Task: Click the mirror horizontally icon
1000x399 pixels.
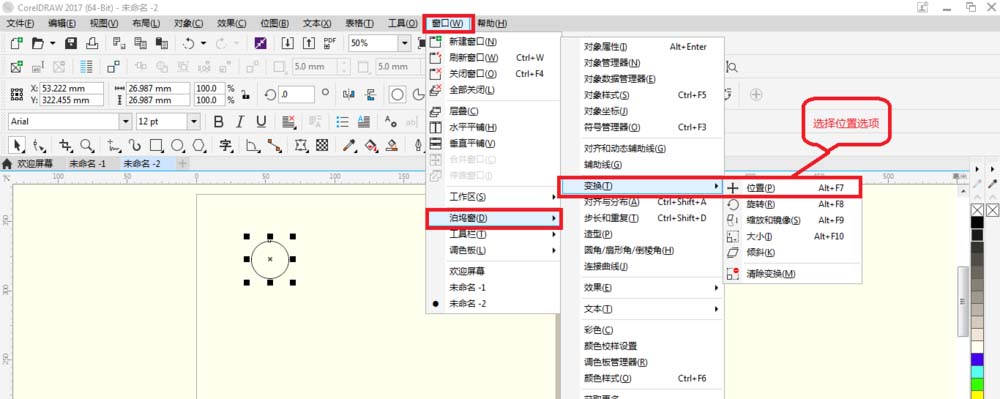Action: tap(349, 94)
